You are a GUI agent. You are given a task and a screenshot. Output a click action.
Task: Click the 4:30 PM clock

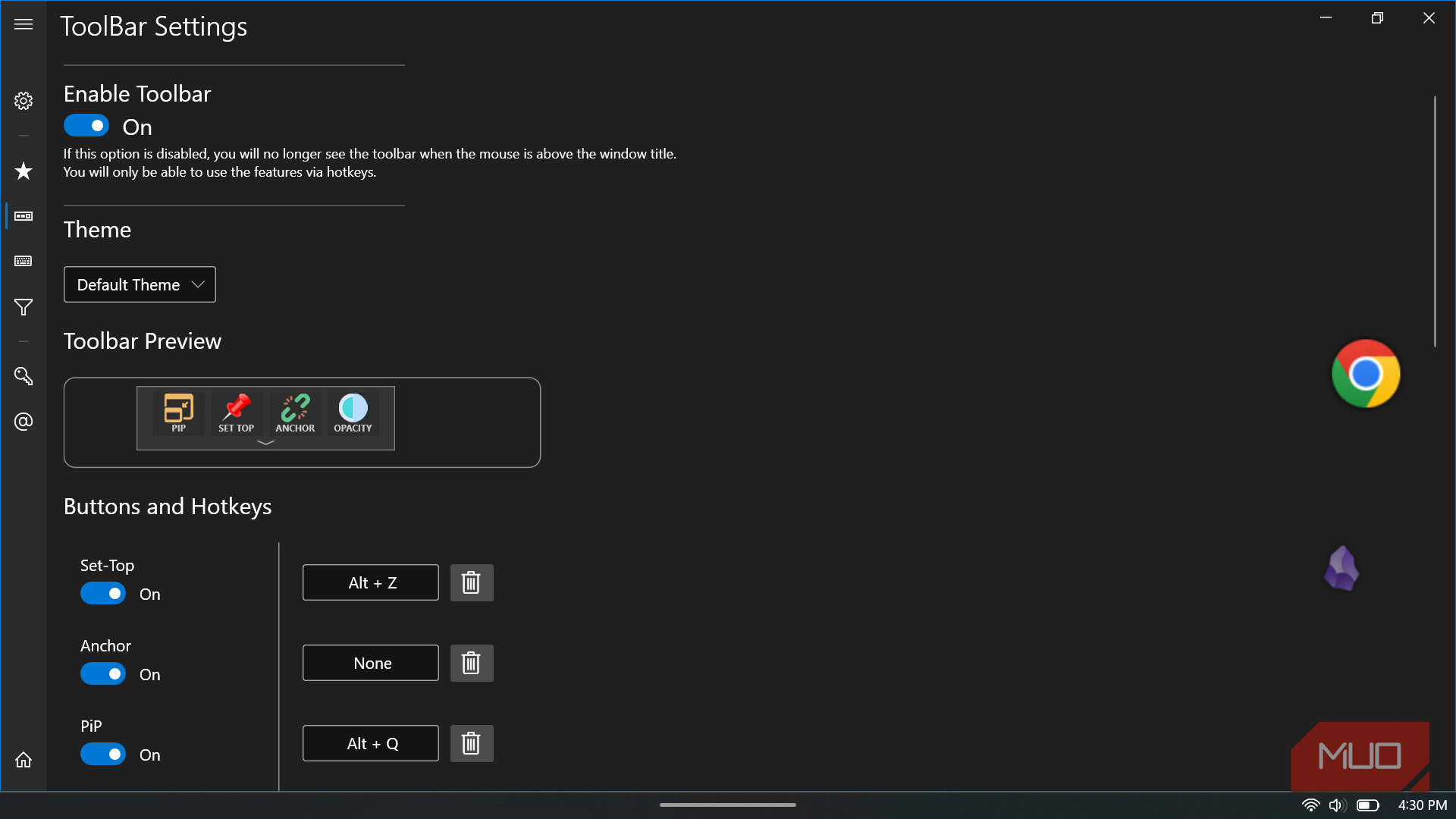pyautogui.click(x=1423, y=805)
